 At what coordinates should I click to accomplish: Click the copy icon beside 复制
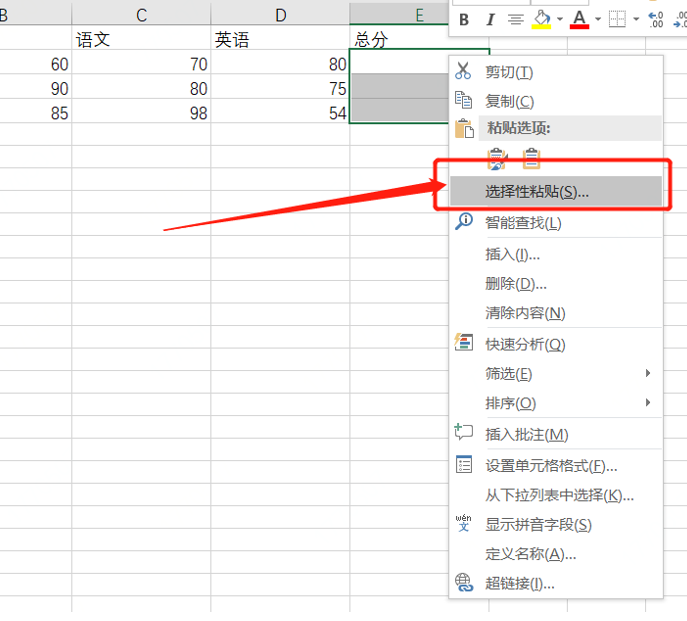coord(464,100)
